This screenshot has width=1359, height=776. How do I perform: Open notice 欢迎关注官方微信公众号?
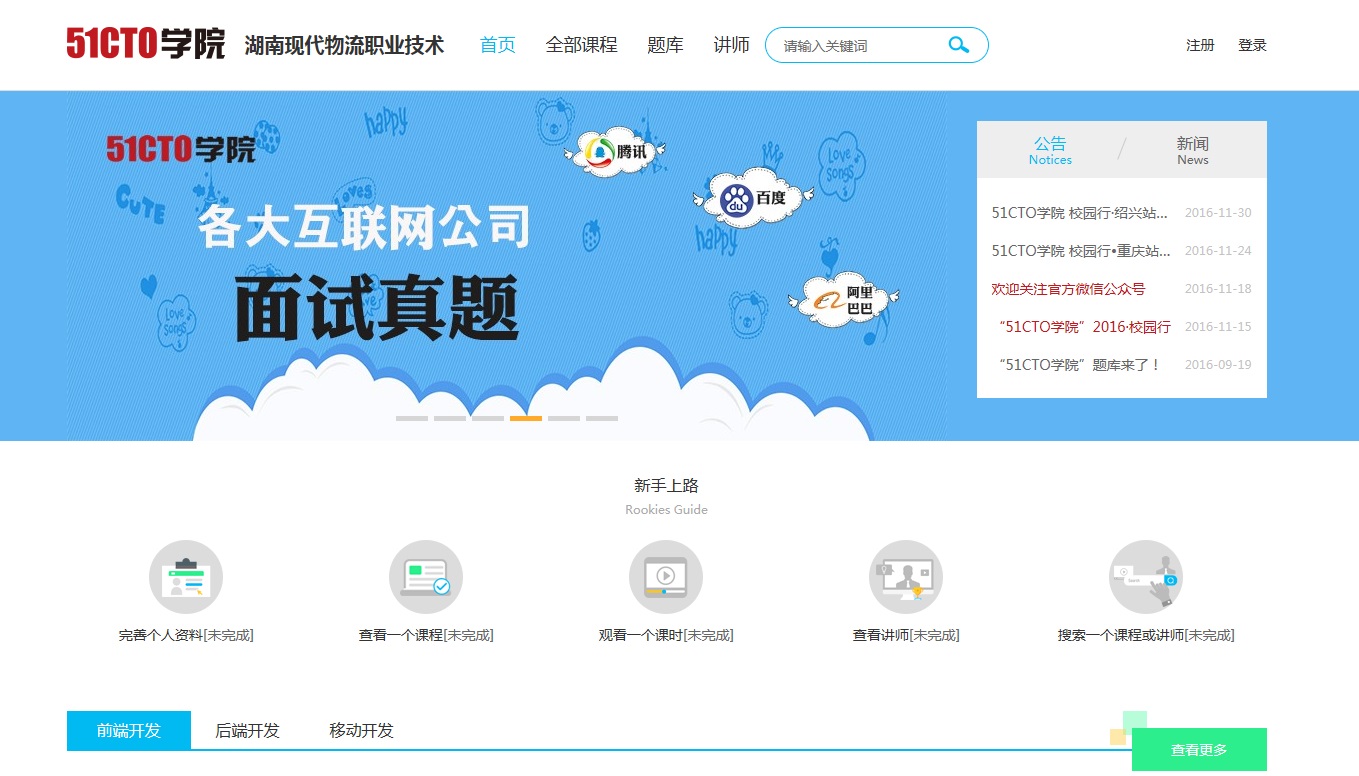1068,289
